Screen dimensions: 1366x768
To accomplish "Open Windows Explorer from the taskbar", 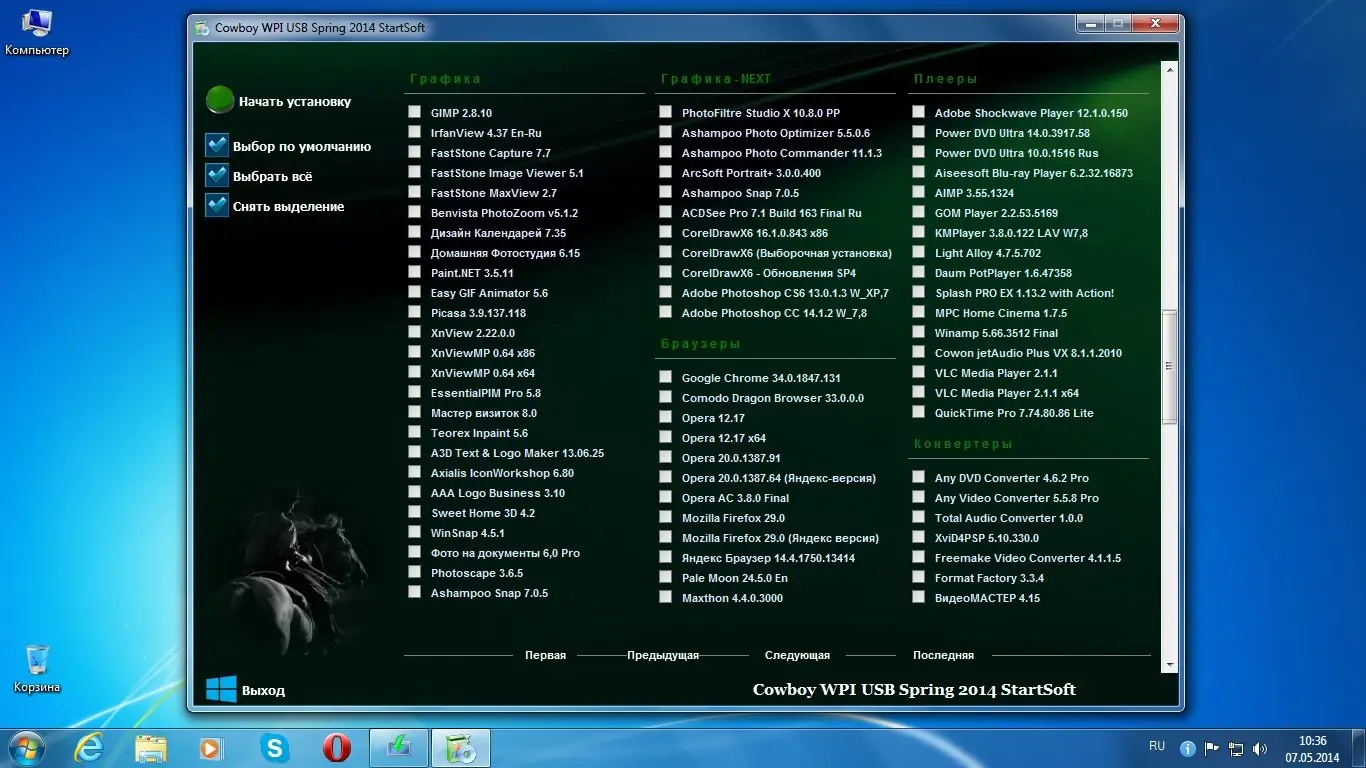I will click(151, 747).
